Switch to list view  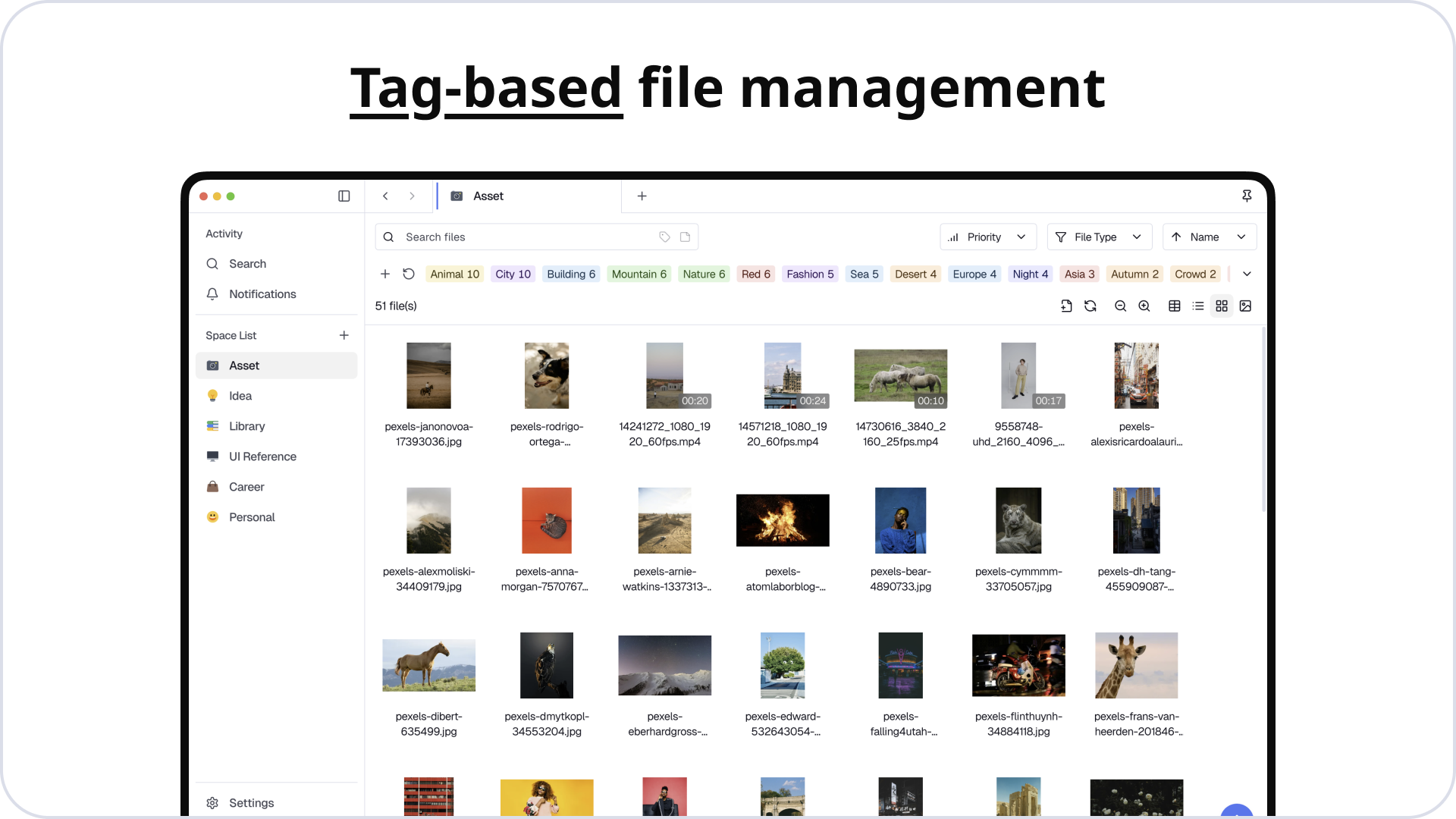pos(1198,306)
